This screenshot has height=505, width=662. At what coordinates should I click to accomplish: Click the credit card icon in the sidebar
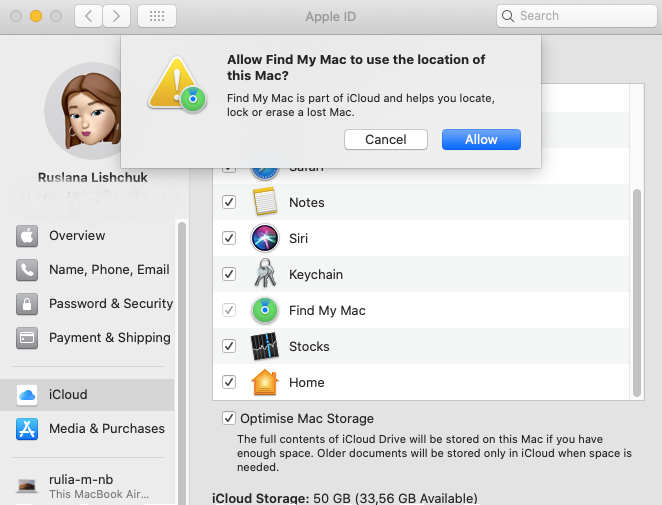click(x=27, y=338)
